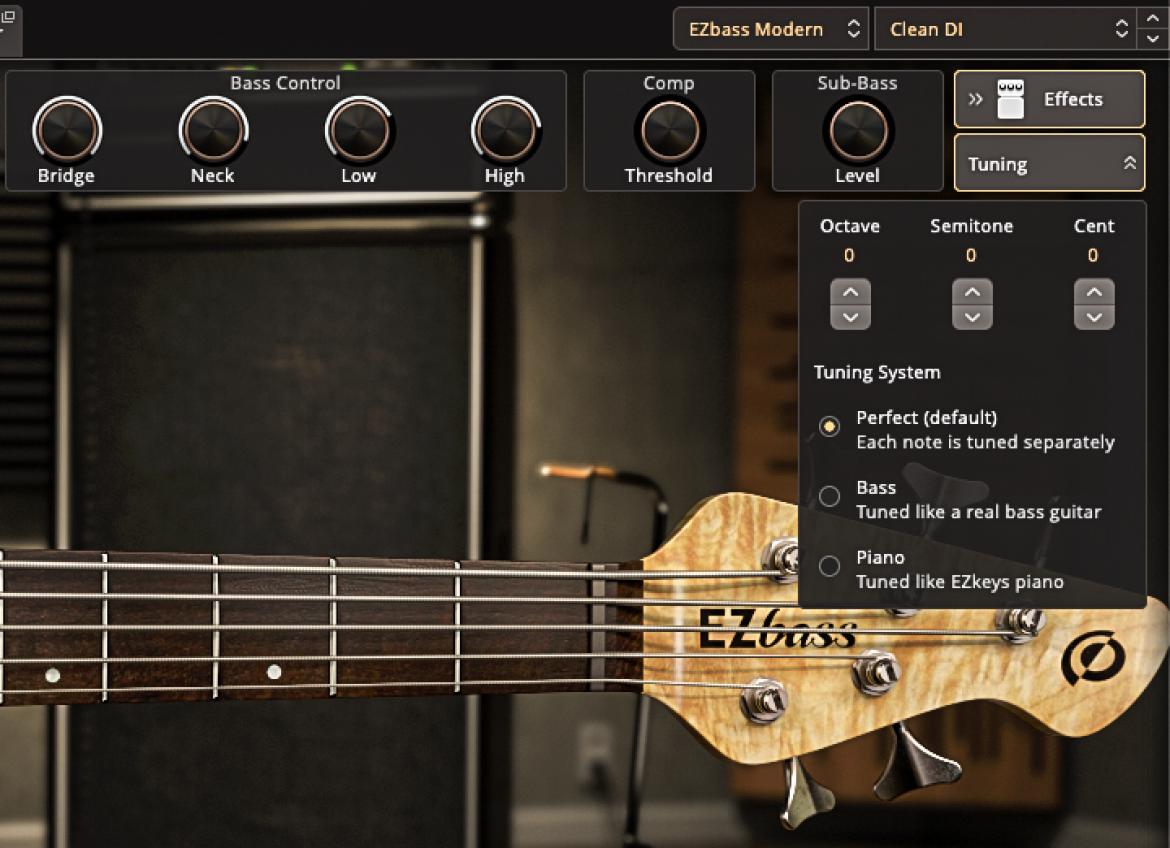1170x848 pixels.
Task: Click the Tuning collapse double-chevron icon
Action: (x=1130, y=163)
